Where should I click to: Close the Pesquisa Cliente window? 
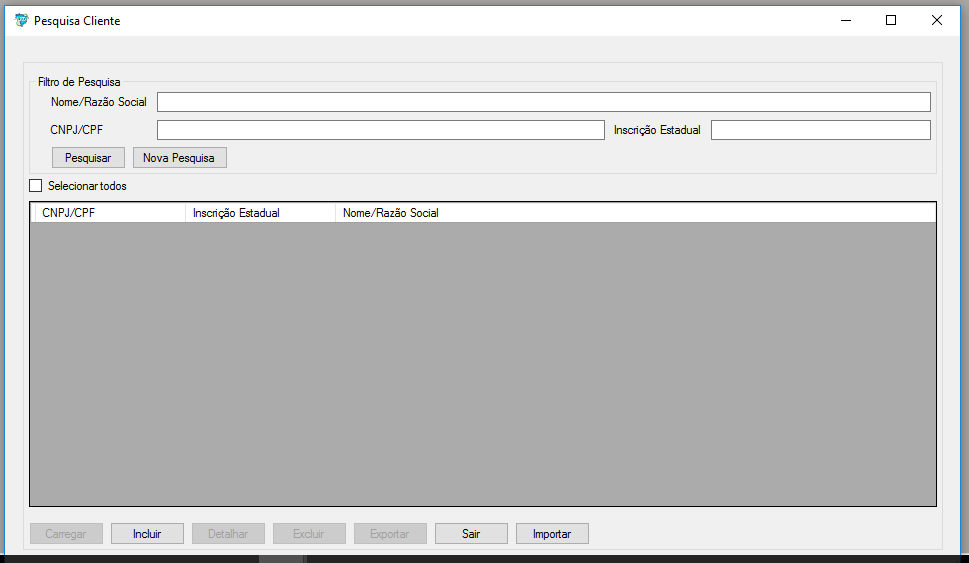tap(937, 20)
